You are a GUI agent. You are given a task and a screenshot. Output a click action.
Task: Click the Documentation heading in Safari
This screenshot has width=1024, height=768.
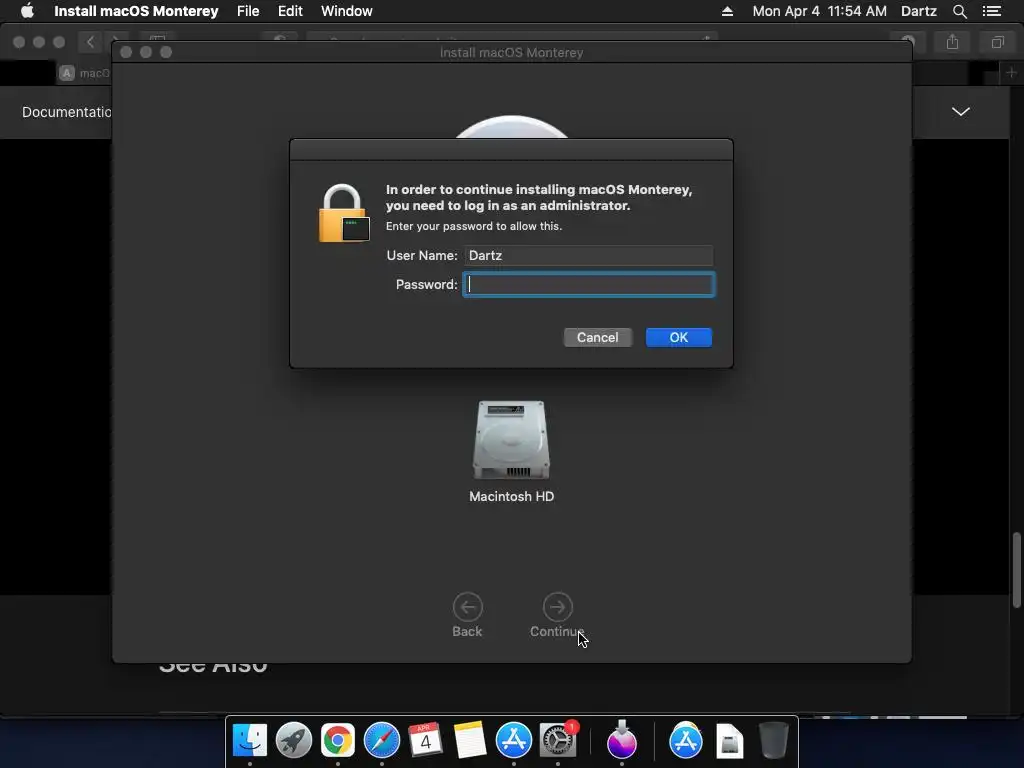(66, 112)
